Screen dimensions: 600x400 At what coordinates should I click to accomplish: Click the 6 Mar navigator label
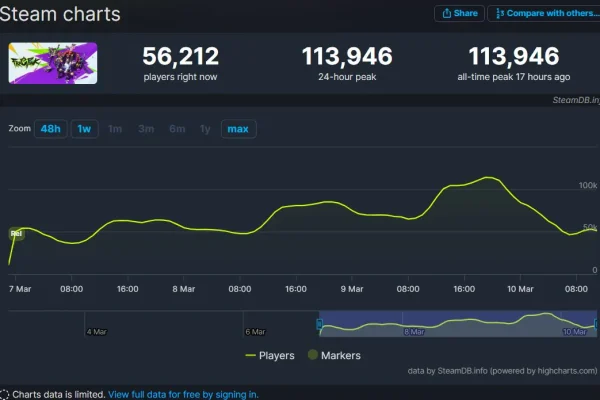(255, 332)
